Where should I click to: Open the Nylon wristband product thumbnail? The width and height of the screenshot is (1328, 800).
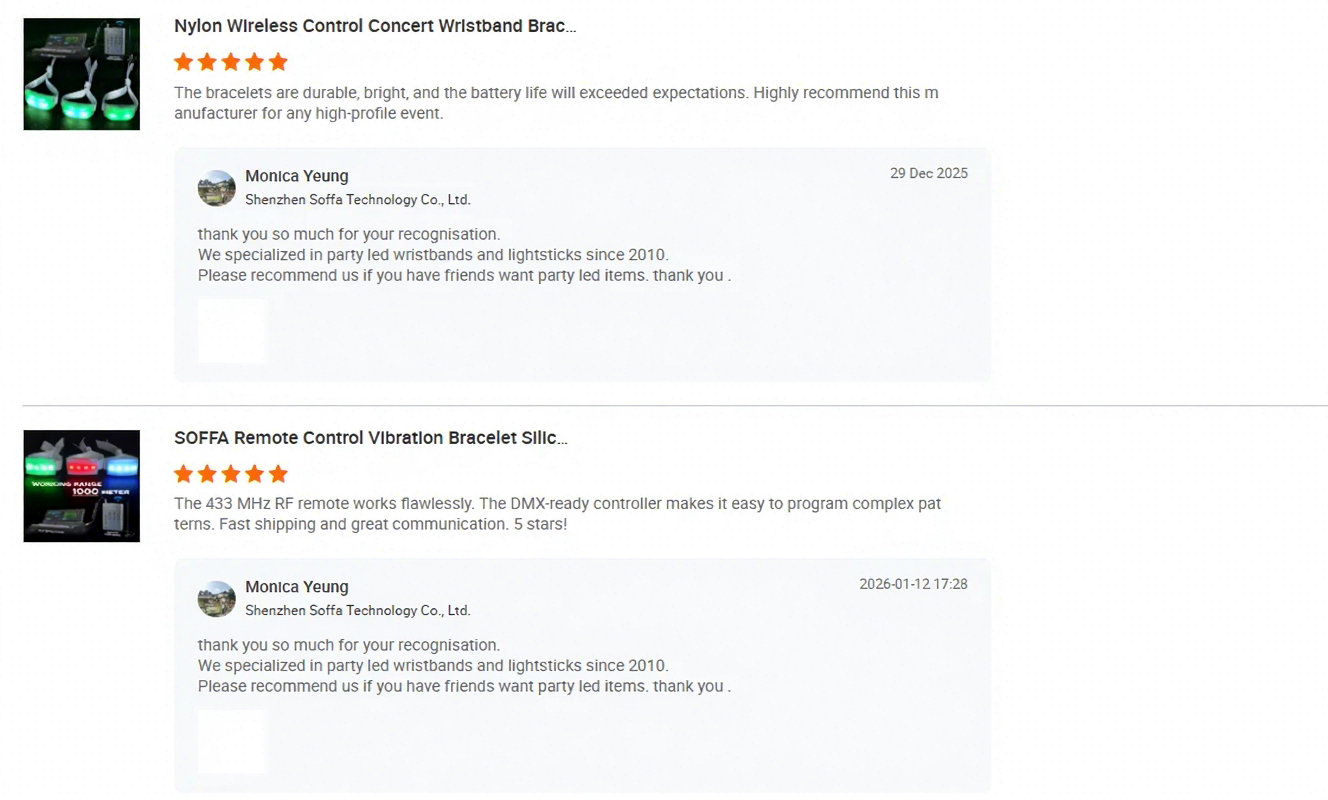pyautogui.click(x=81, y=74)
